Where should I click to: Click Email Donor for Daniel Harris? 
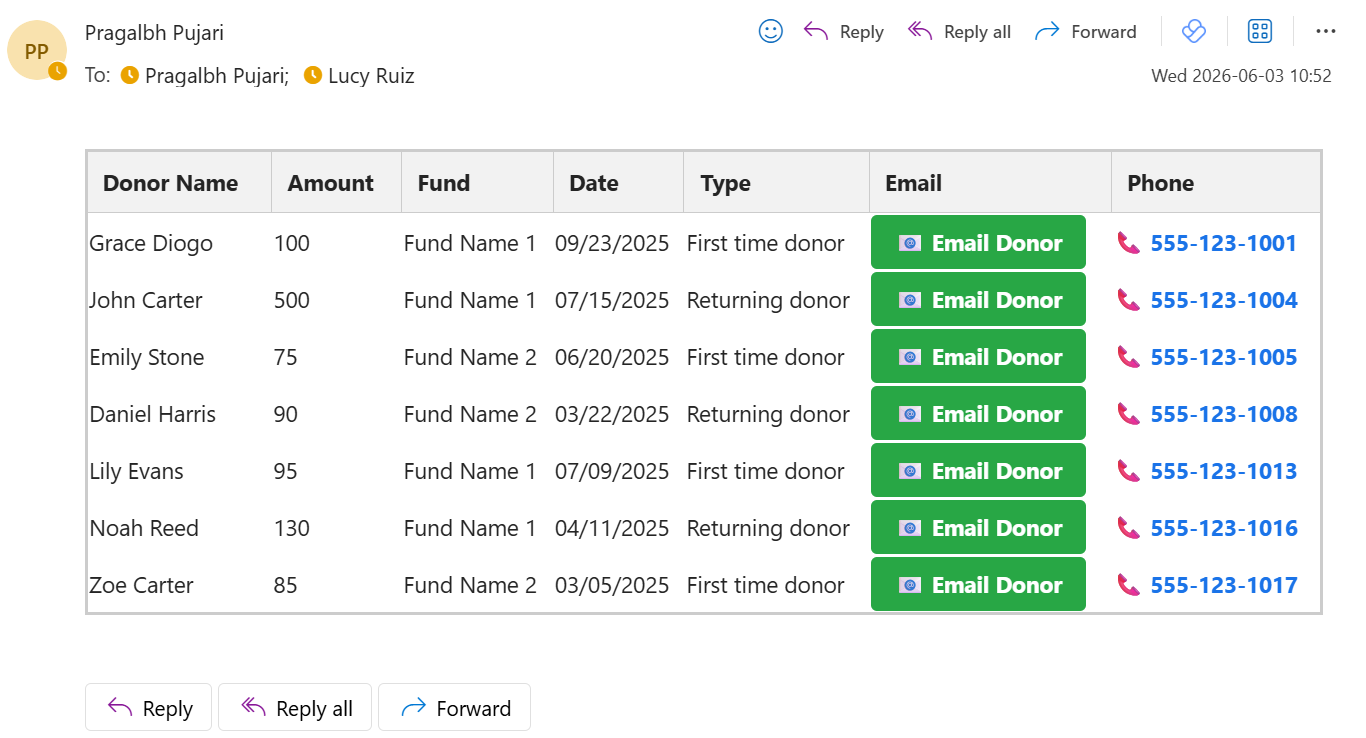(x=978, y=413)
